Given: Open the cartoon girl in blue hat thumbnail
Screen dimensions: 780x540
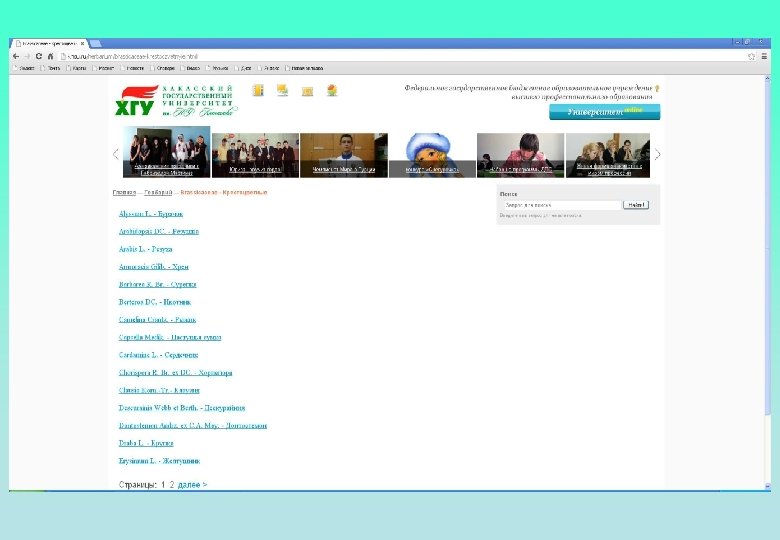Looking at the screenshot, I should pos(432,155).
